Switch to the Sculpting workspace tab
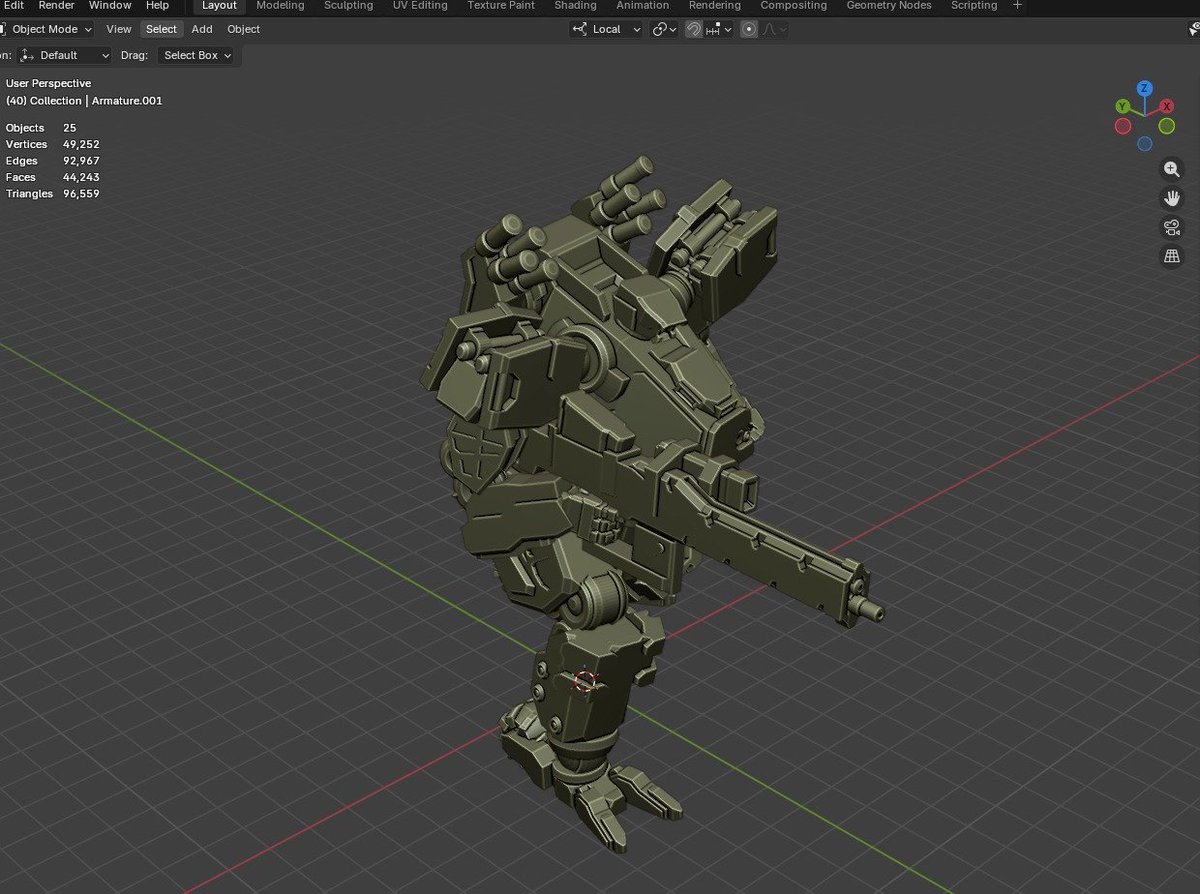 [x=348, y=6]
